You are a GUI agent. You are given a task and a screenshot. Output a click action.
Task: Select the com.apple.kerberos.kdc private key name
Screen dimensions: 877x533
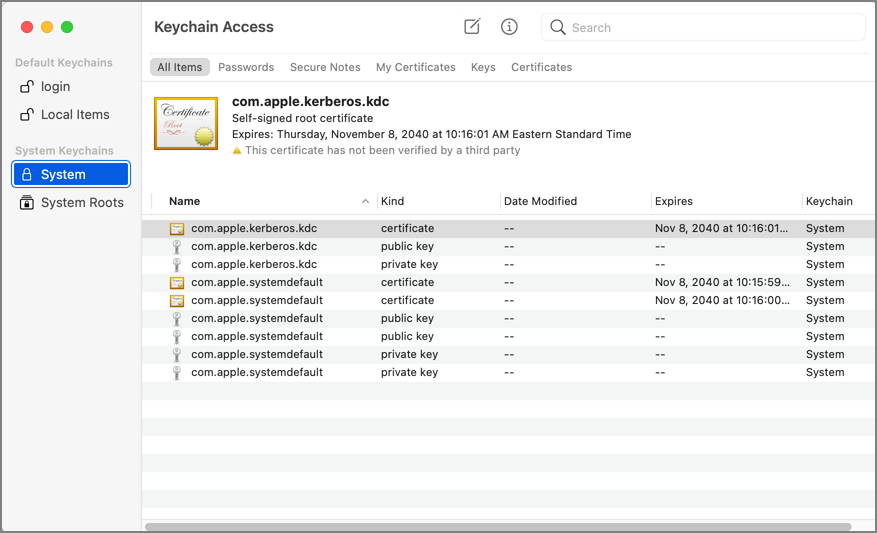tap(254, 264)
